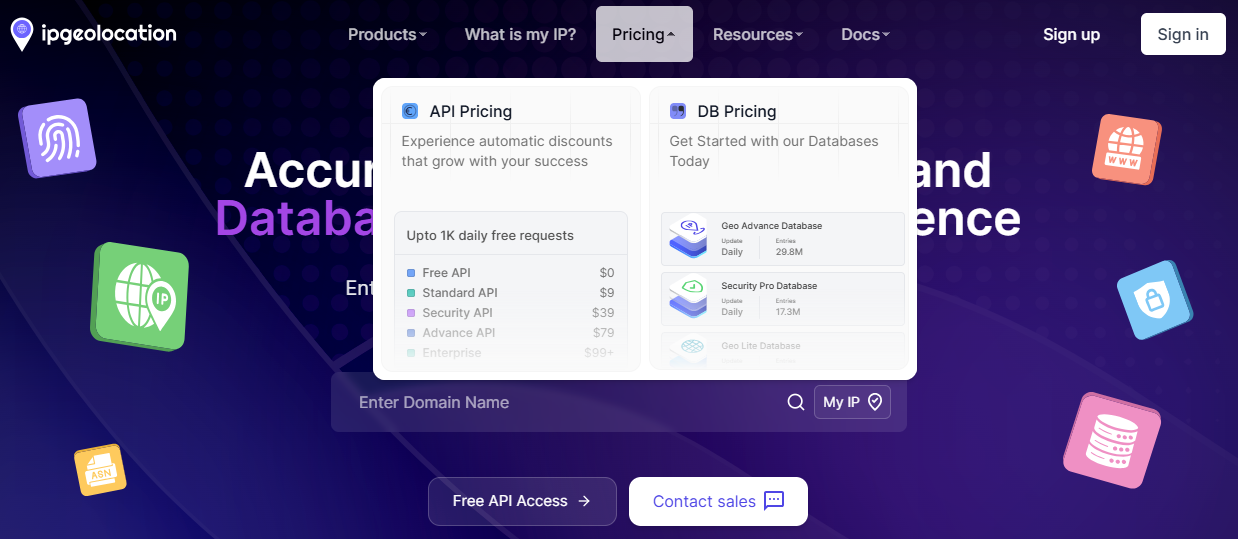Click the green globe IP icon tile

[x=140, y=296]
